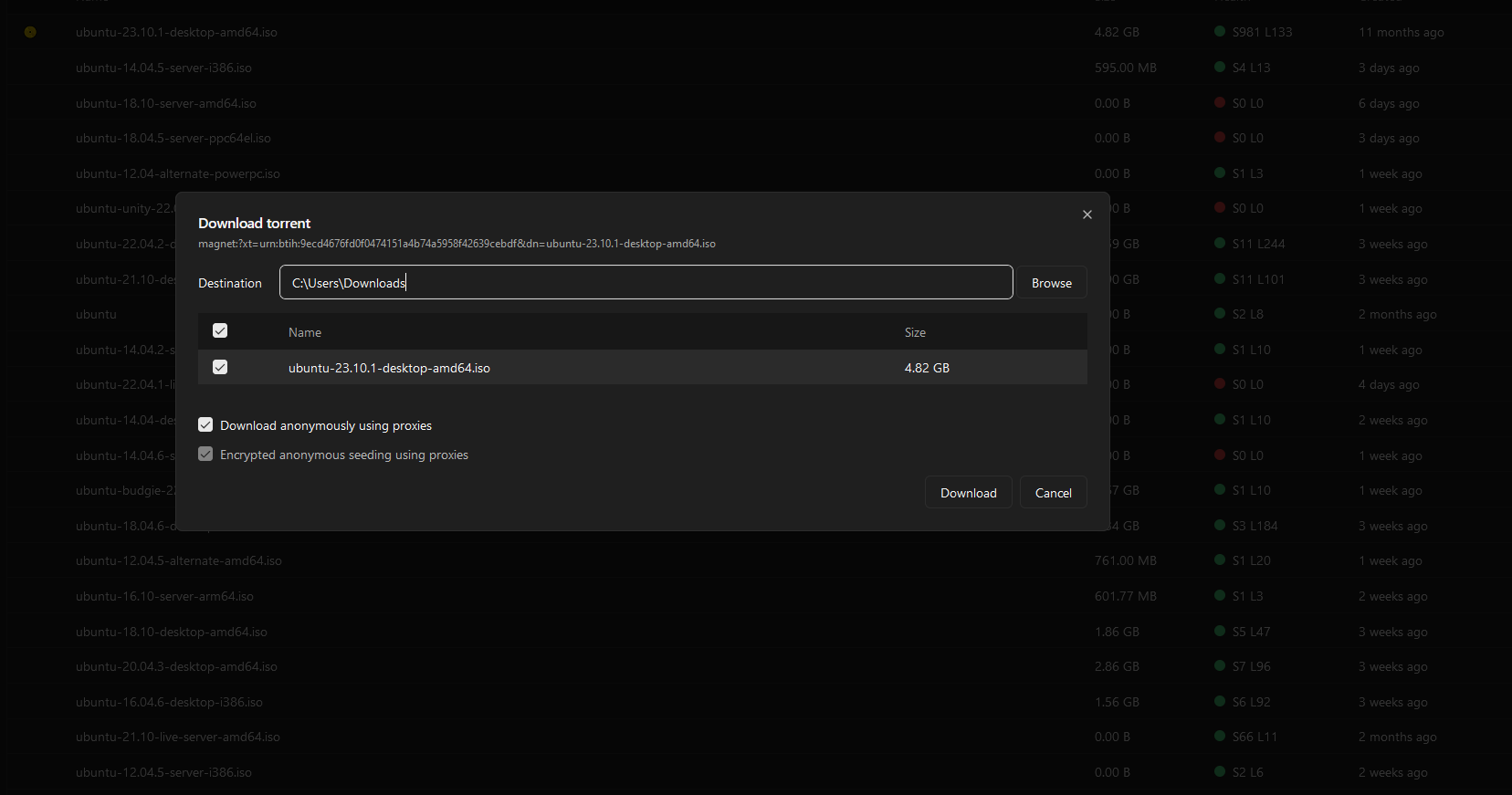
Task: Close the Download torrent dialog
Action: (x=1087, y=214)
